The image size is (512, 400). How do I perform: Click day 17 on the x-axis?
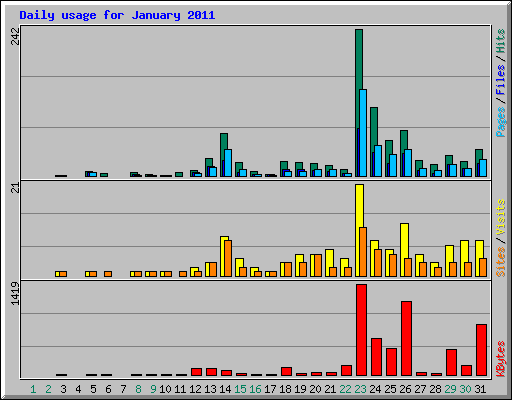(x=270, y=389)
